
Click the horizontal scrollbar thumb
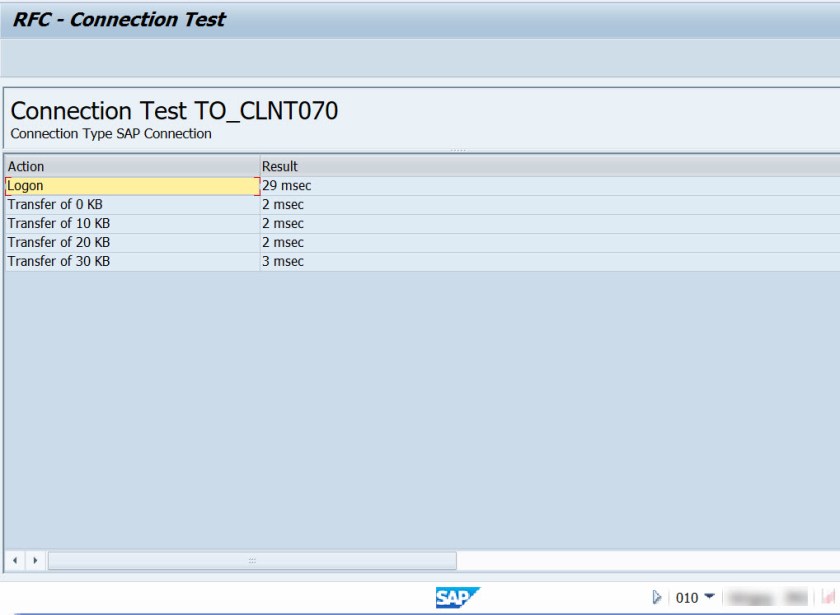(x=252, y=560)
